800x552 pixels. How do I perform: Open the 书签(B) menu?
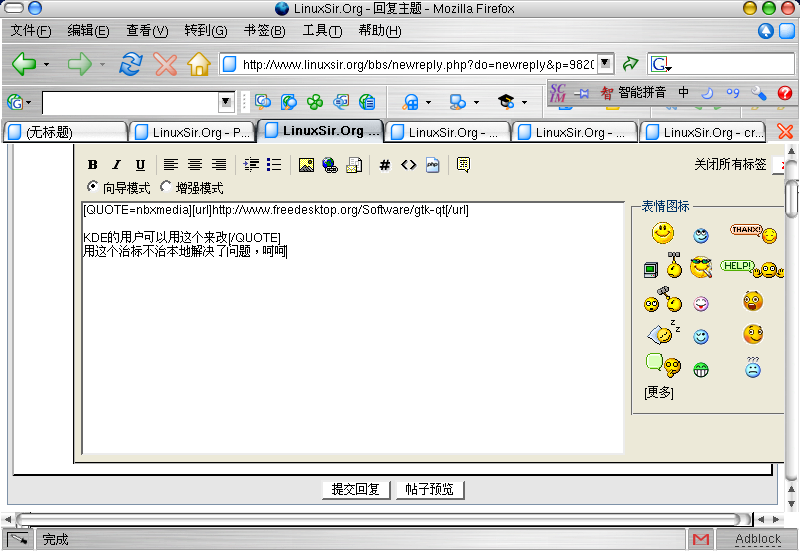(264, 31)
